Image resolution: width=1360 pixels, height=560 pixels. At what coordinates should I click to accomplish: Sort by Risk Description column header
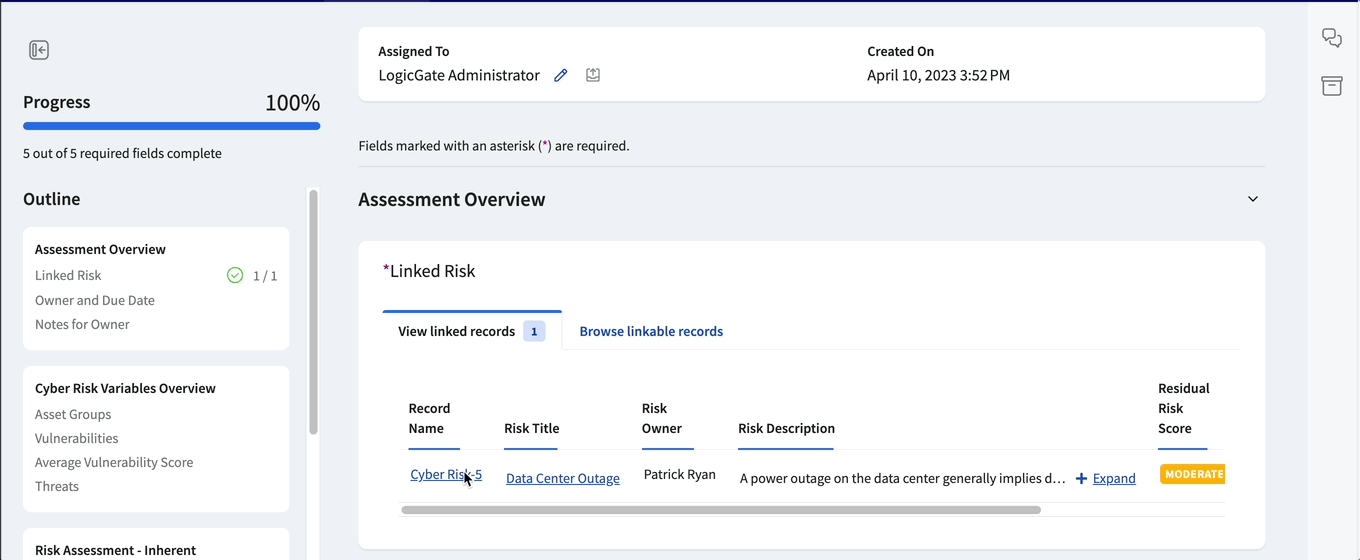tap(786, 428)
